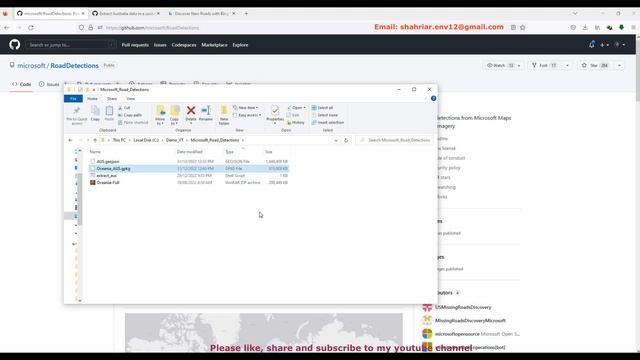Switch to the Share ribbon tab
This screenshot has width=640, height=360.
pos(112,99)
